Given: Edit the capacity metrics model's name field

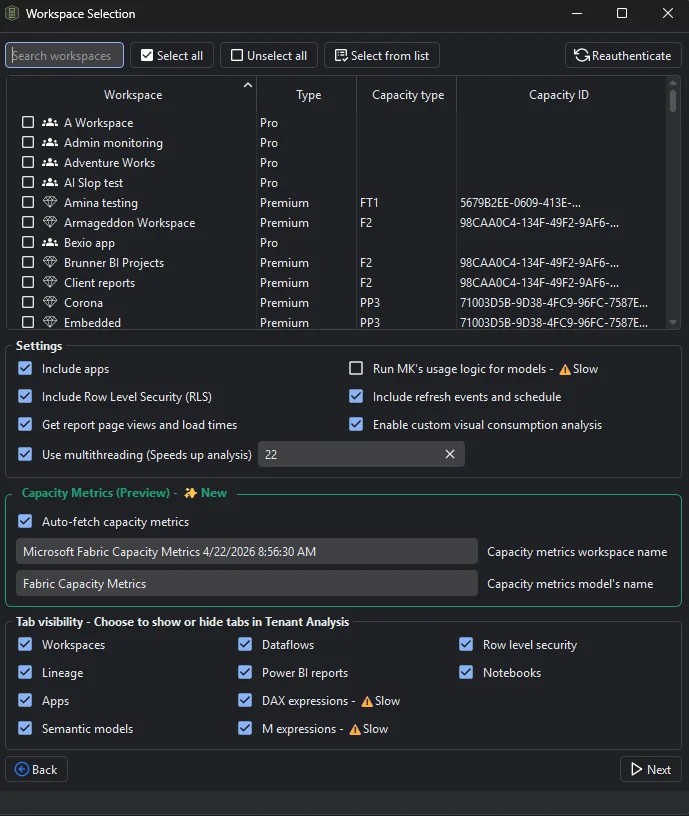Looking at the screenshot, I should point(247,584).
